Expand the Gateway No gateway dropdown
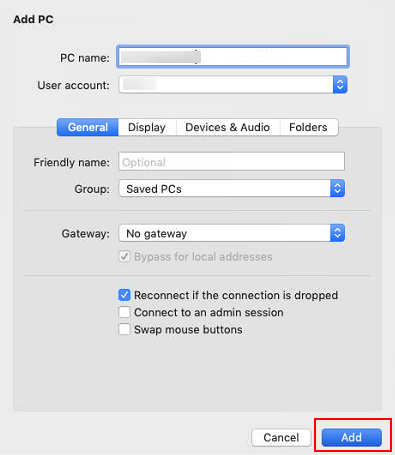This screenshot has height=455, width=395. tap(231, 233)
